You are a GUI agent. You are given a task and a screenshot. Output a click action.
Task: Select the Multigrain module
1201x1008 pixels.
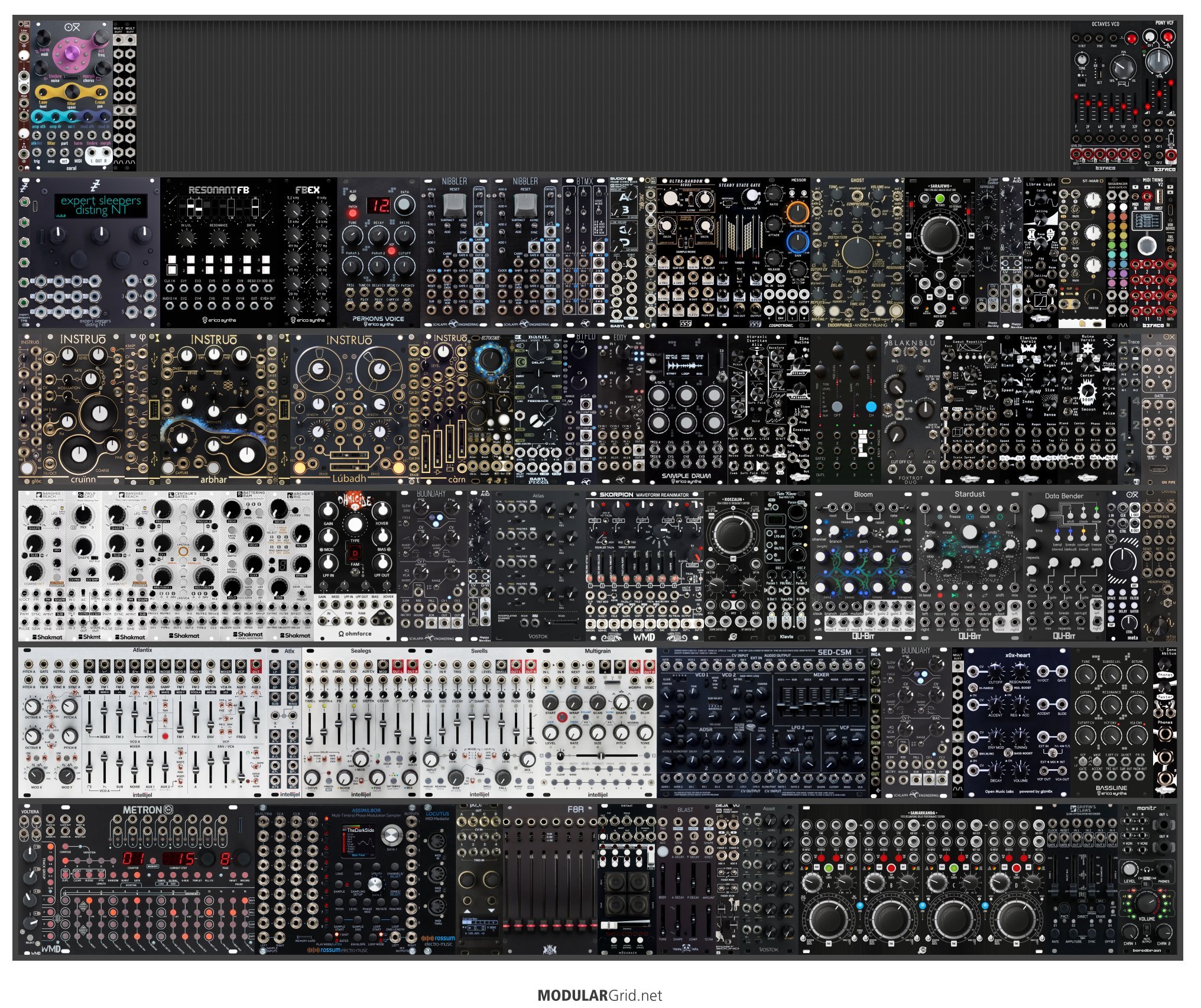point(597,722)
